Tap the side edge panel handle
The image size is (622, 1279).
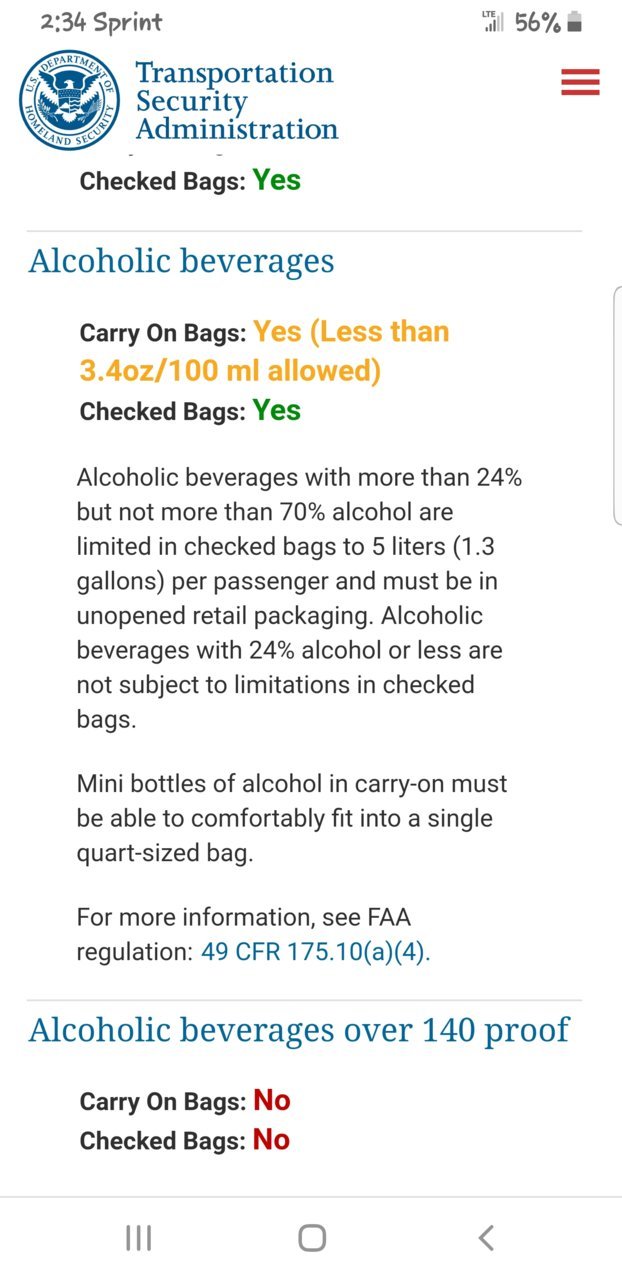[616, 404]
